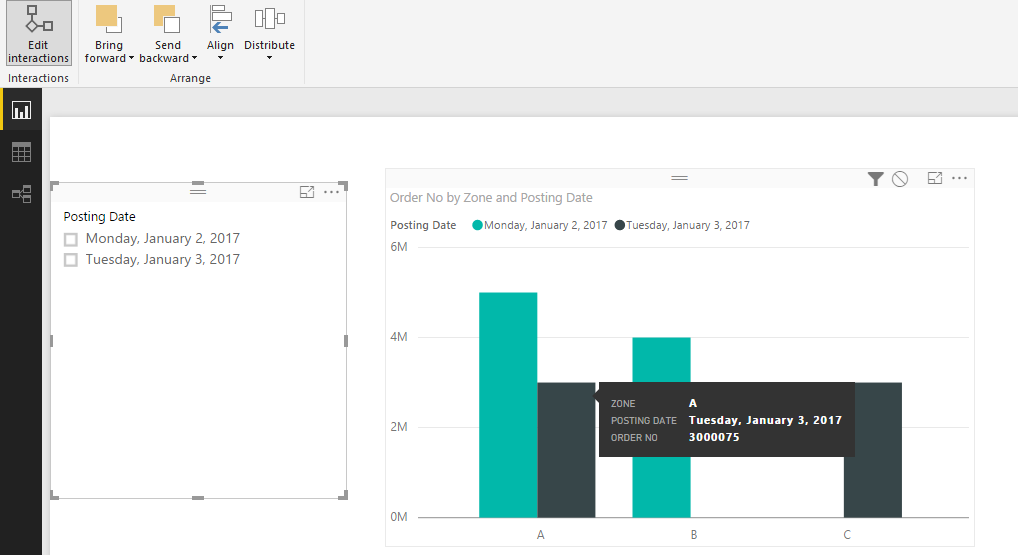The width and height of the screenshot is (1018, 555).
Task: Click the Bring forward icon
Action: pos(108,19)
